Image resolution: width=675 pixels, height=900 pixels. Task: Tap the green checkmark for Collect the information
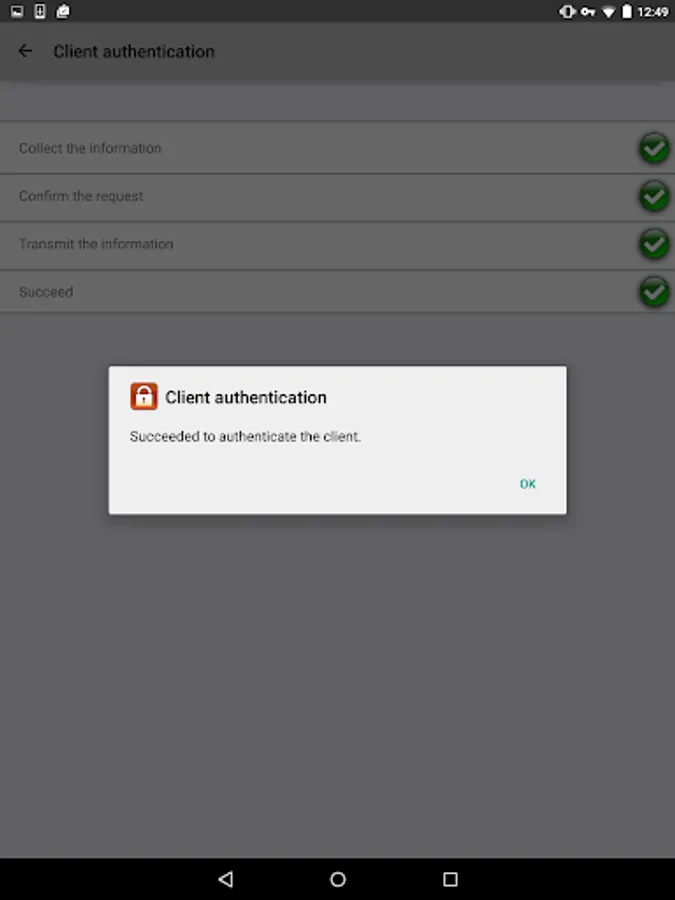(x=654, y=148)
